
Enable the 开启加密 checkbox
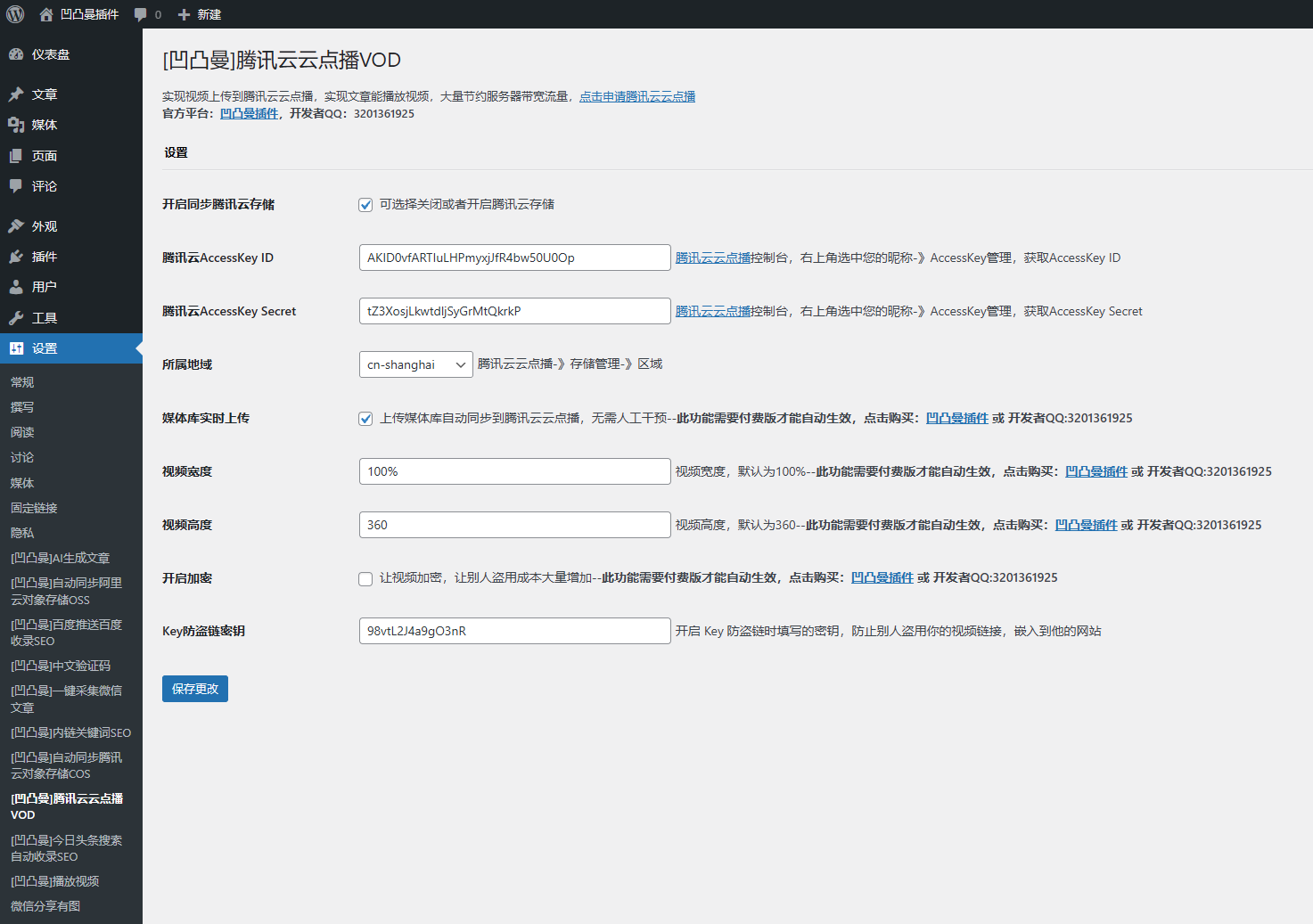click(365, 579)
